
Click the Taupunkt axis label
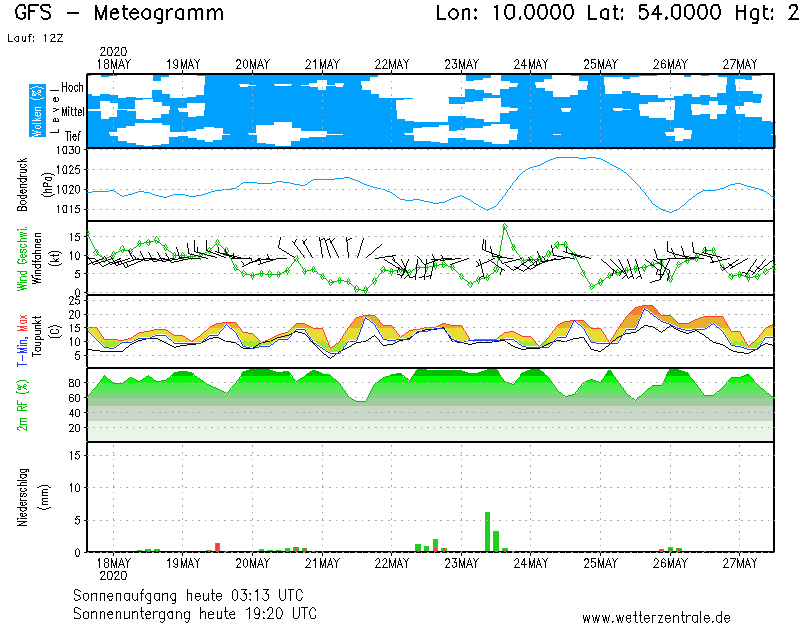[x=38, y=336]
